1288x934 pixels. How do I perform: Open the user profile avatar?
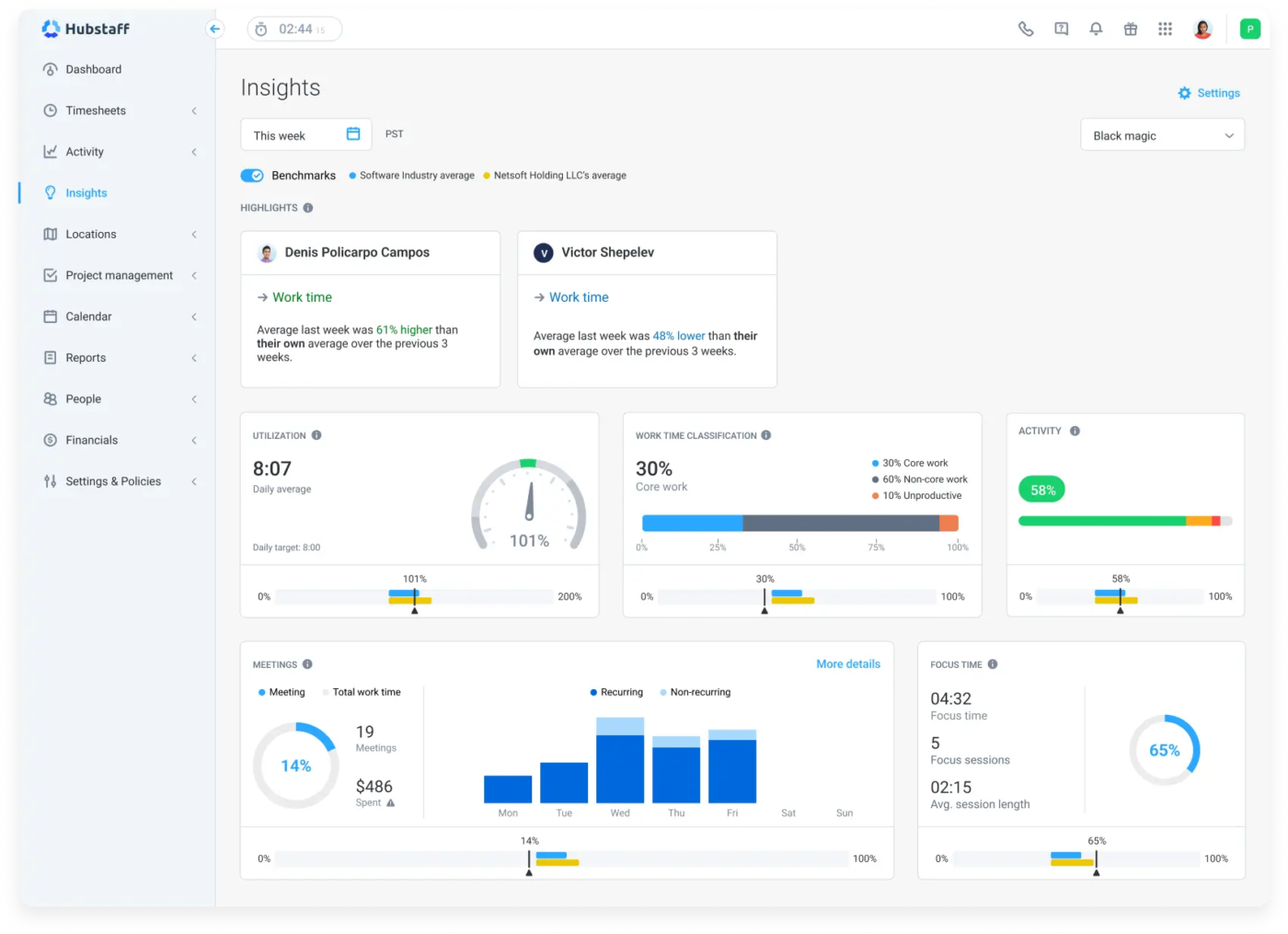1202,29
